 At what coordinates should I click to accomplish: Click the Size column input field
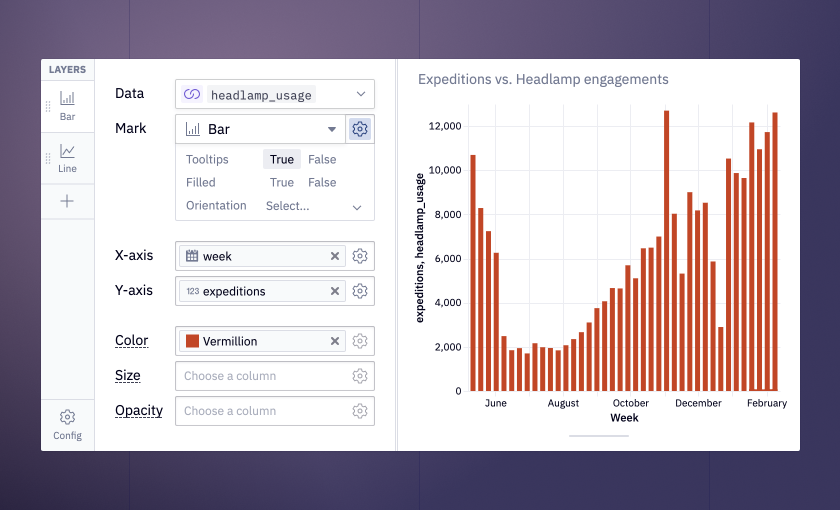click(261, 376)
